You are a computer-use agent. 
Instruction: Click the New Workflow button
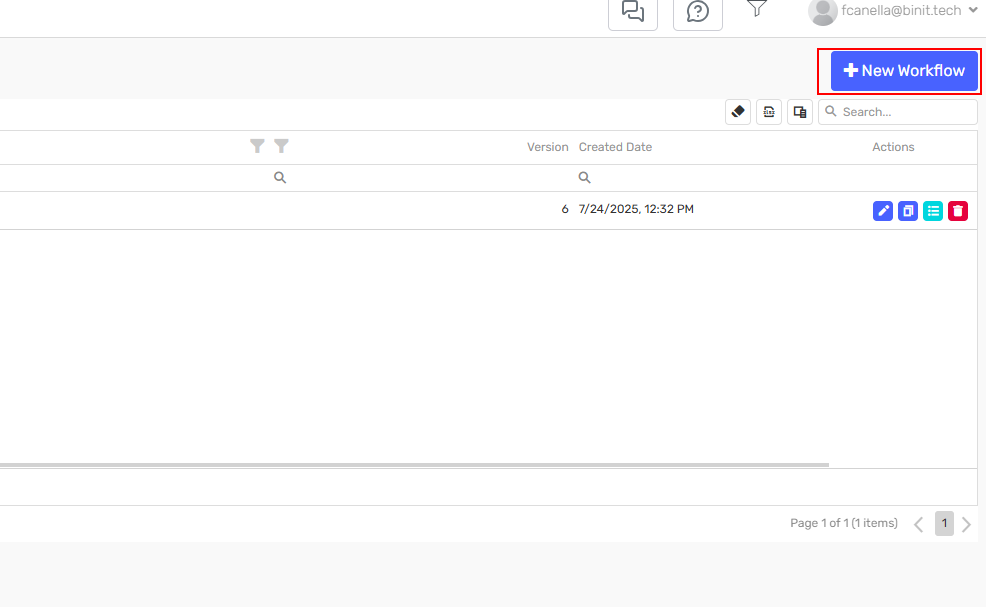(x=903, y=70)
